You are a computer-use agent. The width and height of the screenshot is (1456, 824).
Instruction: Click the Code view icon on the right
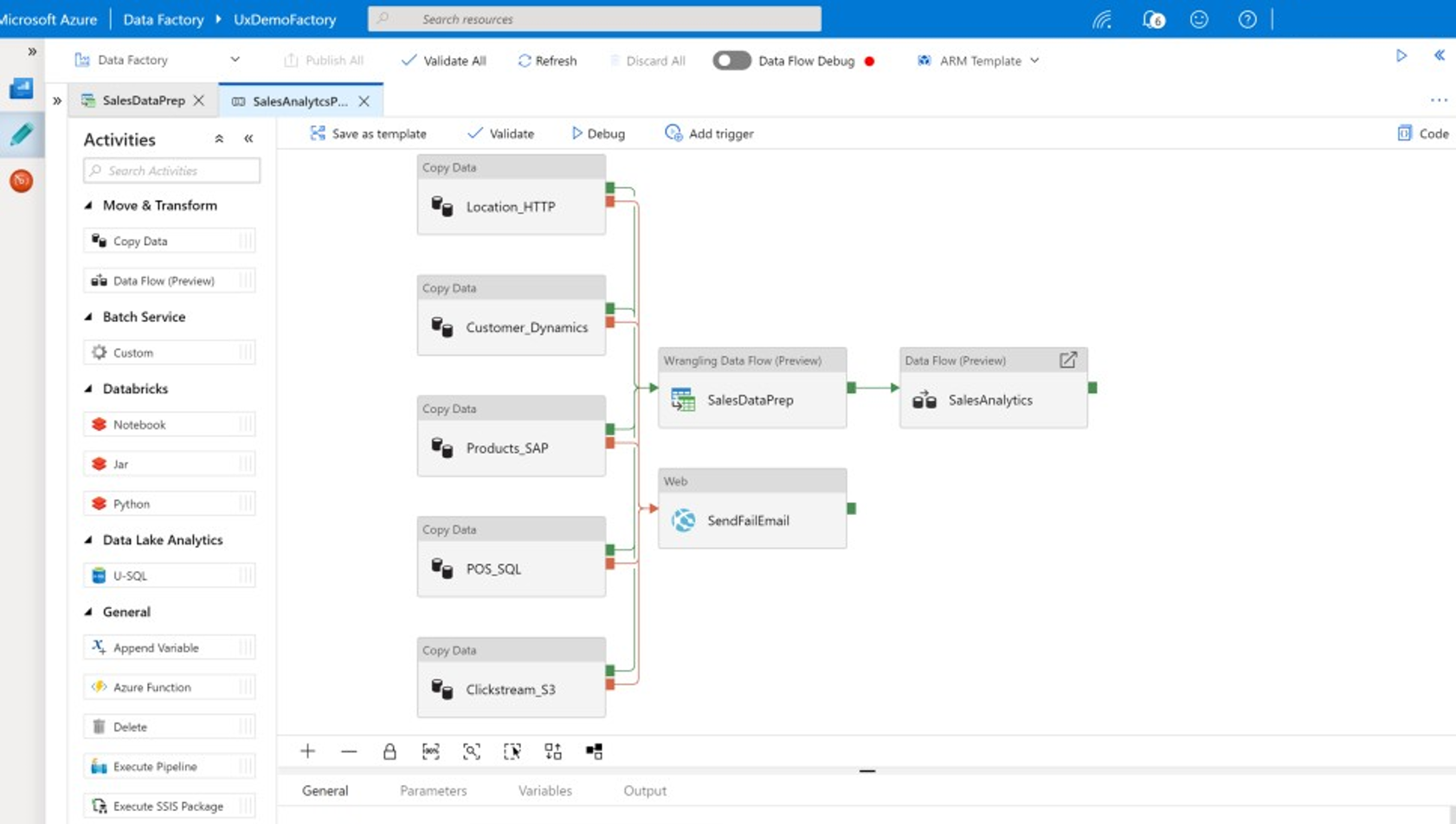1422,133
